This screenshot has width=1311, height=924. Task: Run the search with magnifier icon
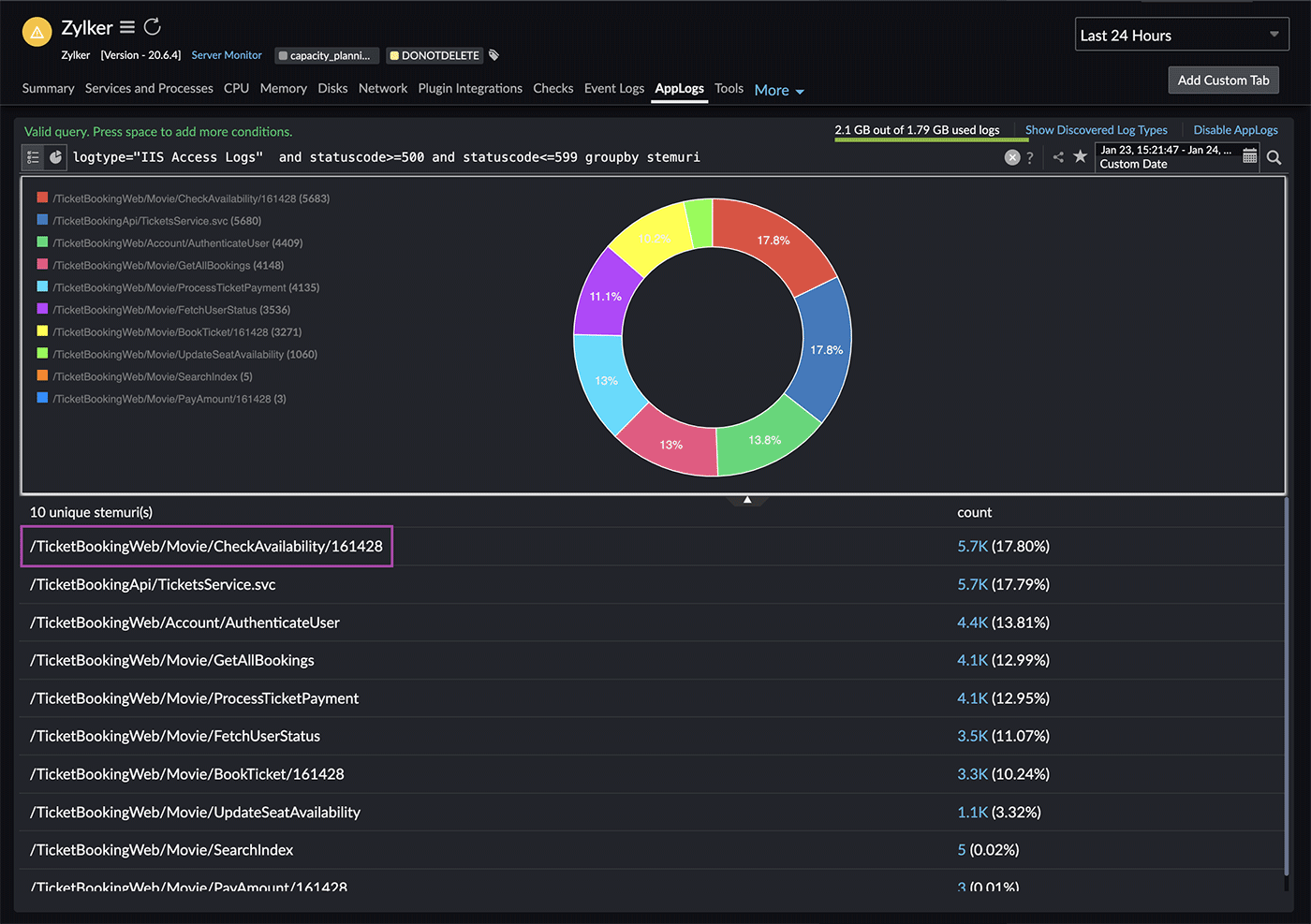pyautogui.click(x=1274, y=157)
